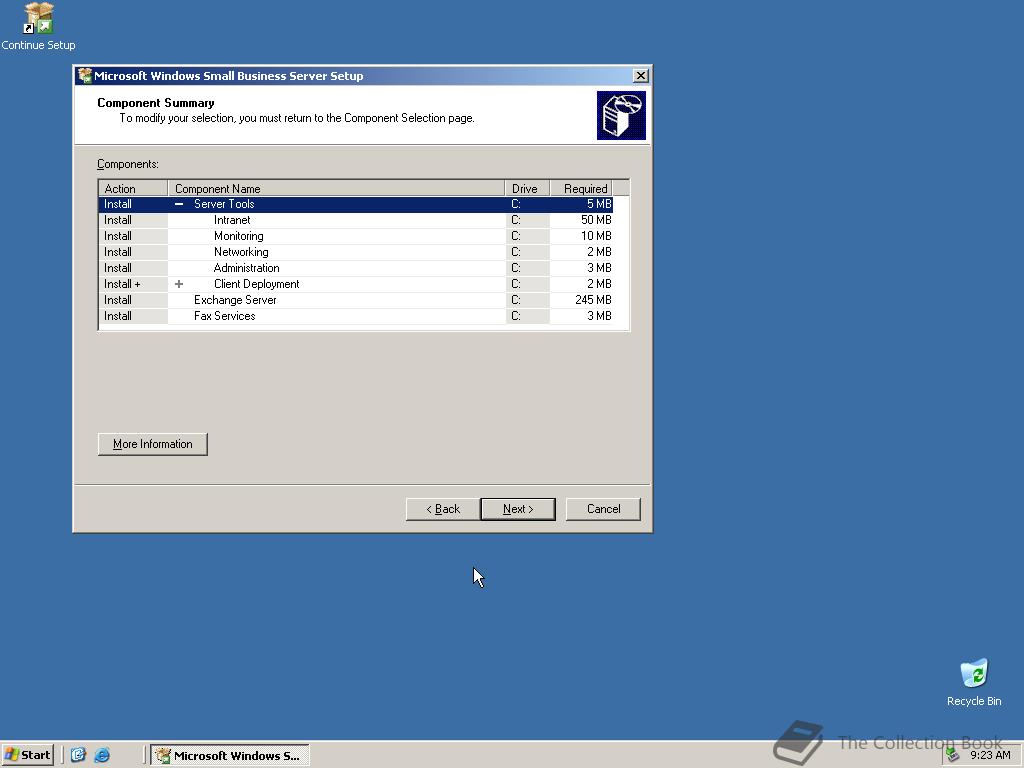Click the Required column header

click(x=581, y=189)
